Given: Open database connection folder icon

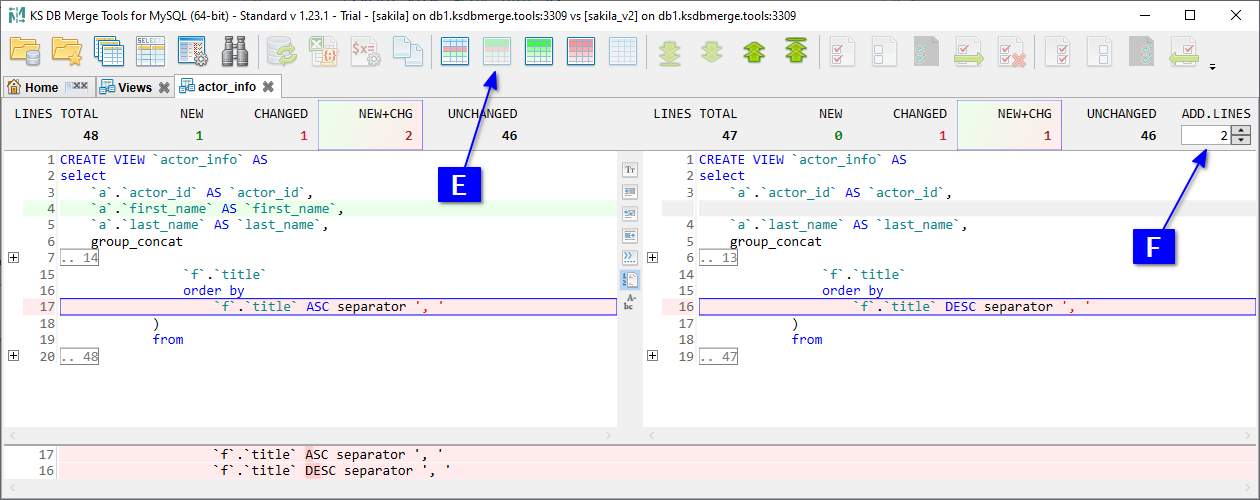Looking at the screenshot, I should point(24,51).
